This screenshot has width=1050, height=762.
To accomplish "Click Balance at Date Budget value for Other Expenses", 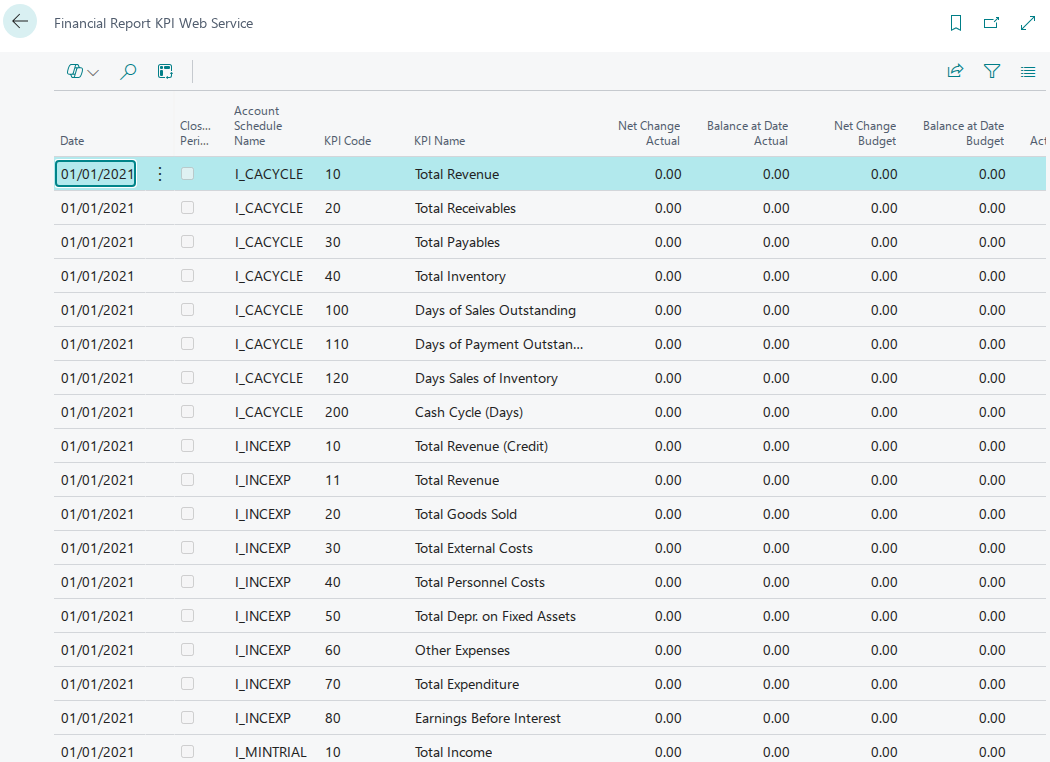I will (992, 651).
